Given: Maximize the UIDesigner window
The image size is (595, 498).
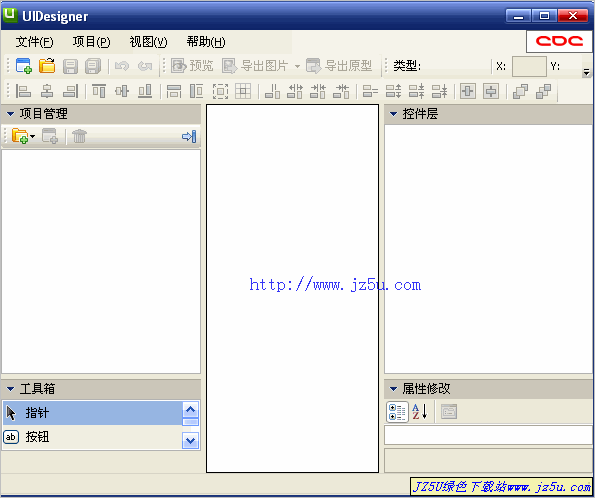Looking at the screenshot, I should (x=544, y=16).
